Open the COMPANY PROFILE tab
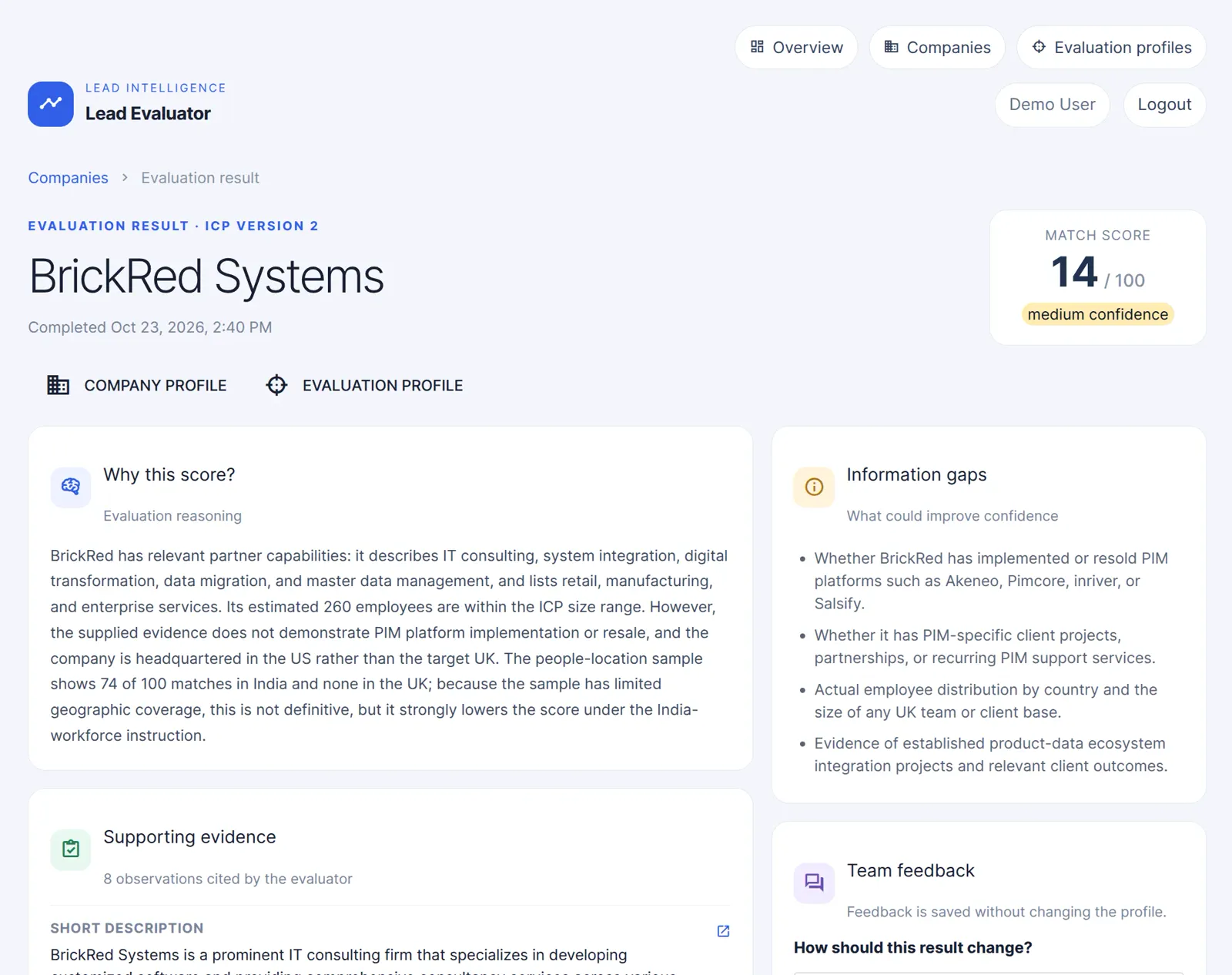 [137, 385]
